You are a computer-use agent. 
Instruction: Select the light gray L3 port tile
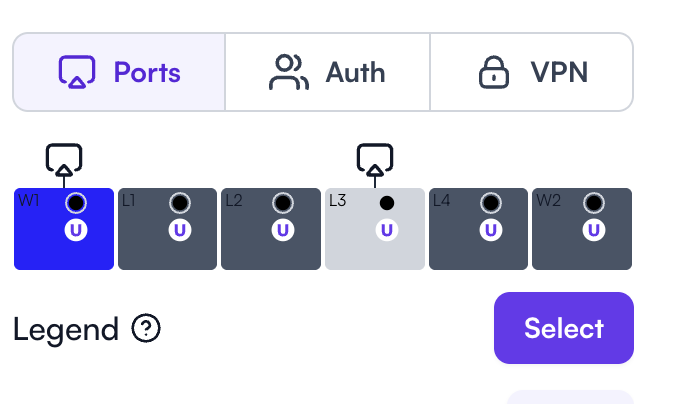click(375, 229)
